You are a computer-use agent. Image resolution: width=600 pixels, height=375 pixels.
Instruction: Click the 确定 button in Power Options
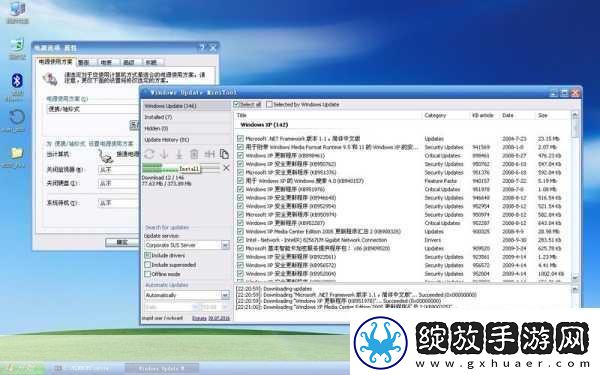coord(122,242)
